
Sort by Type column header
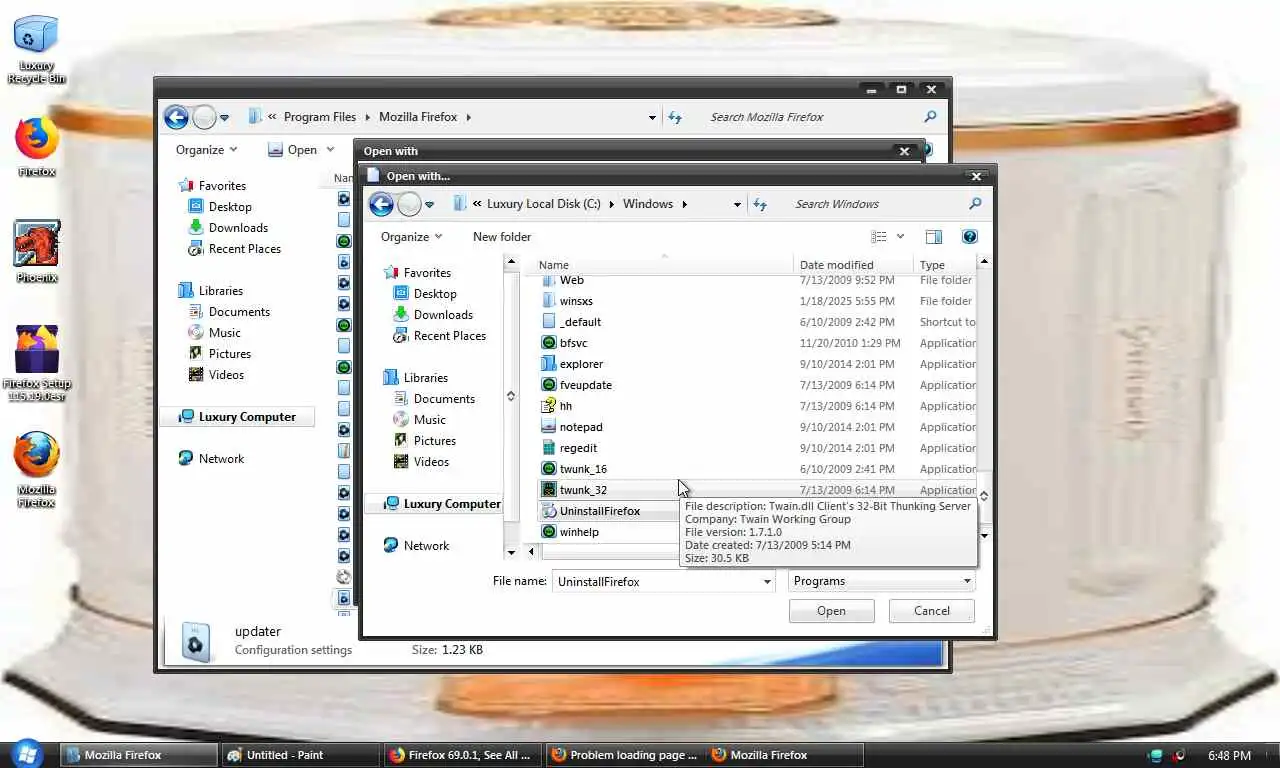point(932,265)
